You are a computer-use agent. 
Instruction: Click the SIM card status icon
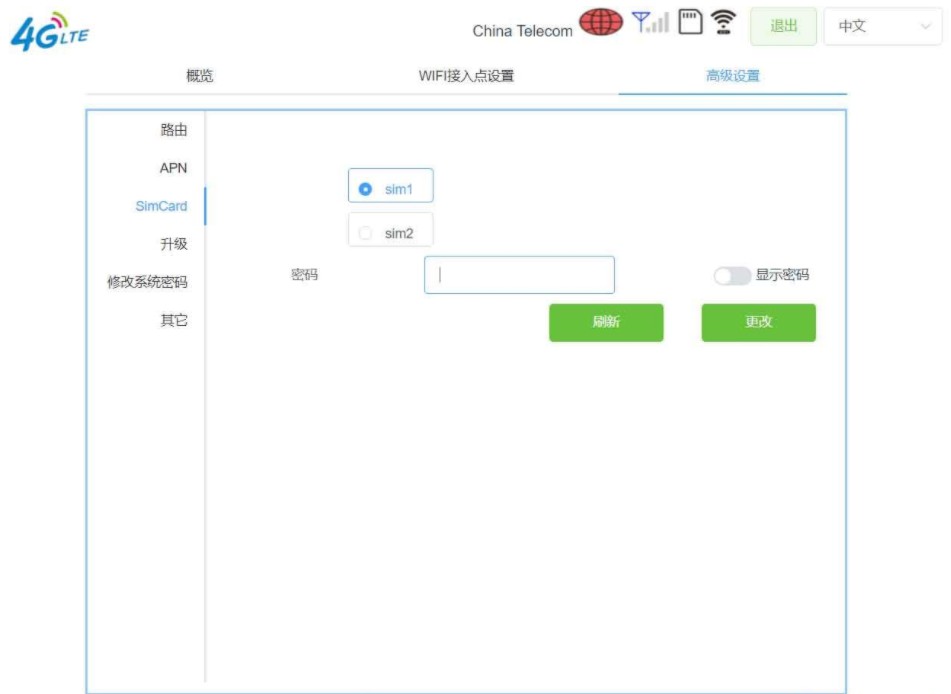coord(690,22)
